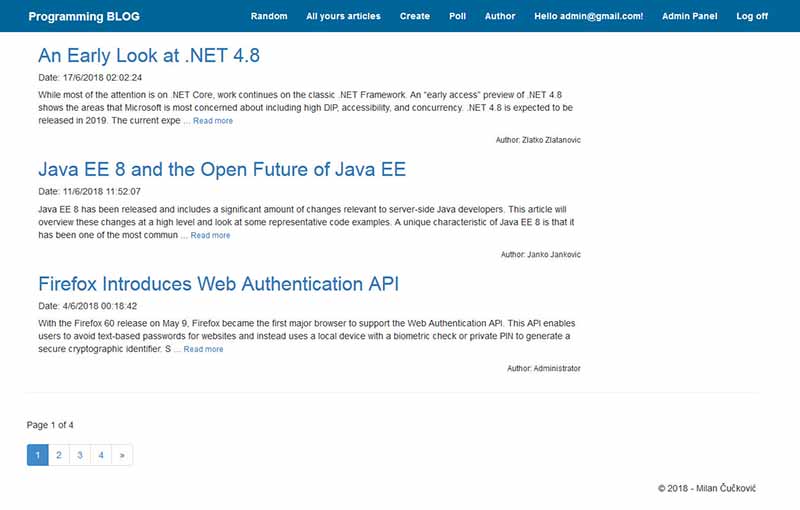Viewport: 800px width, 510px height.
Task: Open Firefox Introduces Web Authentication API article
Action: [218, 284]
